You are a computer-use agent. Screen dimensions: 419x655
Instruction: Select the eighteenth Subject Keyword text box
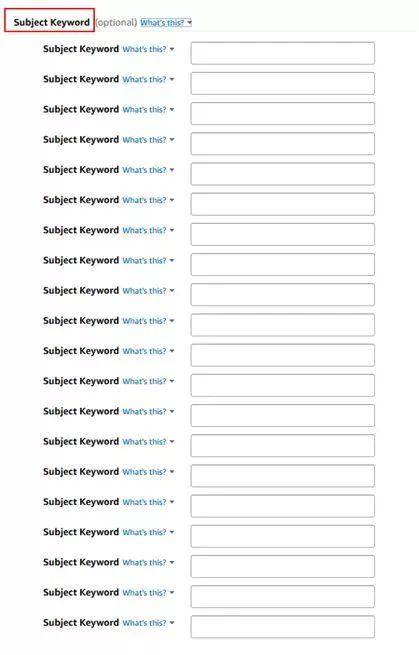tap(282, 566)
